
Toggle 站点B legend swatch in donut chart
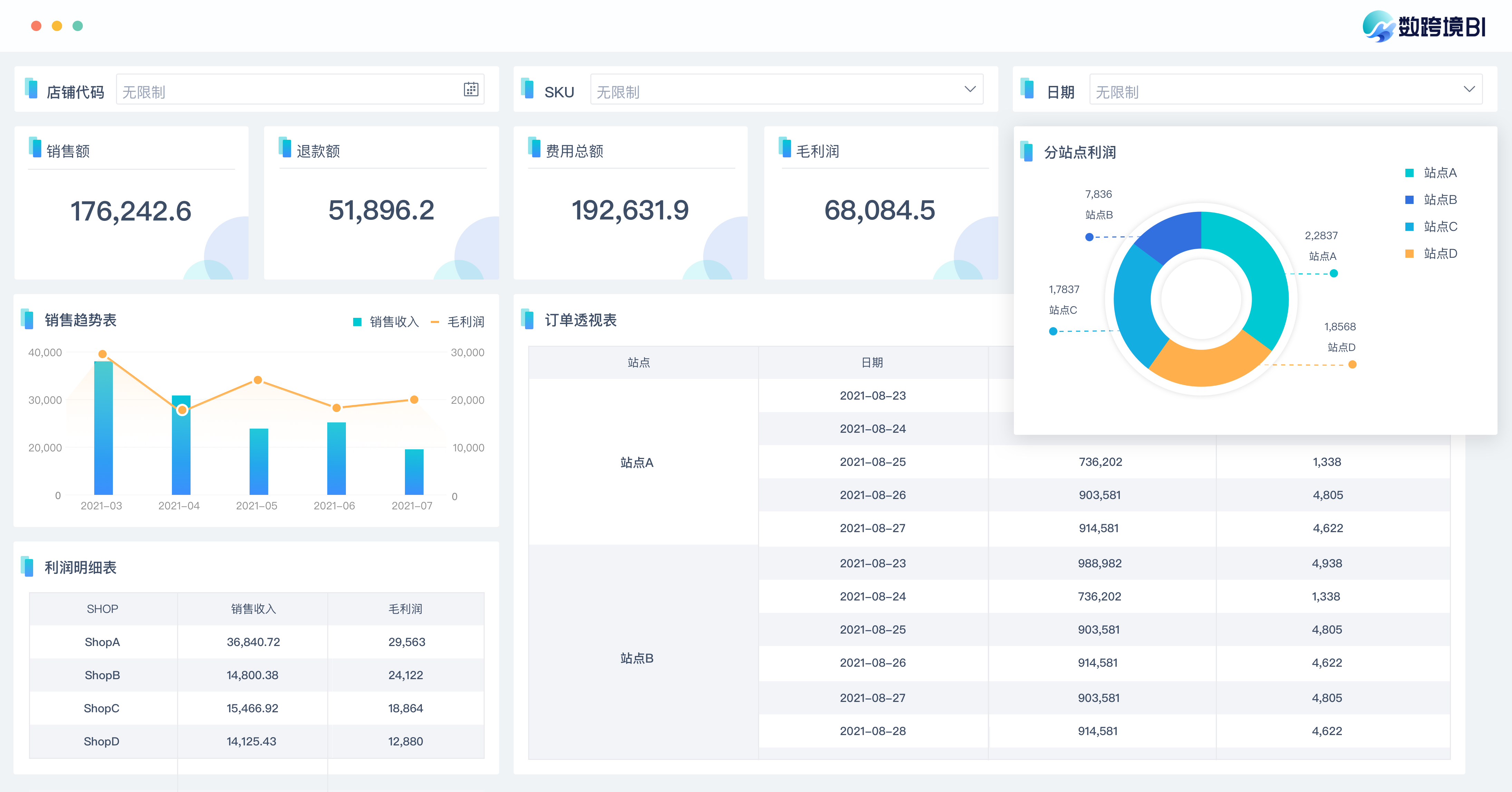pyautogui.click(x=1409, y=199)
